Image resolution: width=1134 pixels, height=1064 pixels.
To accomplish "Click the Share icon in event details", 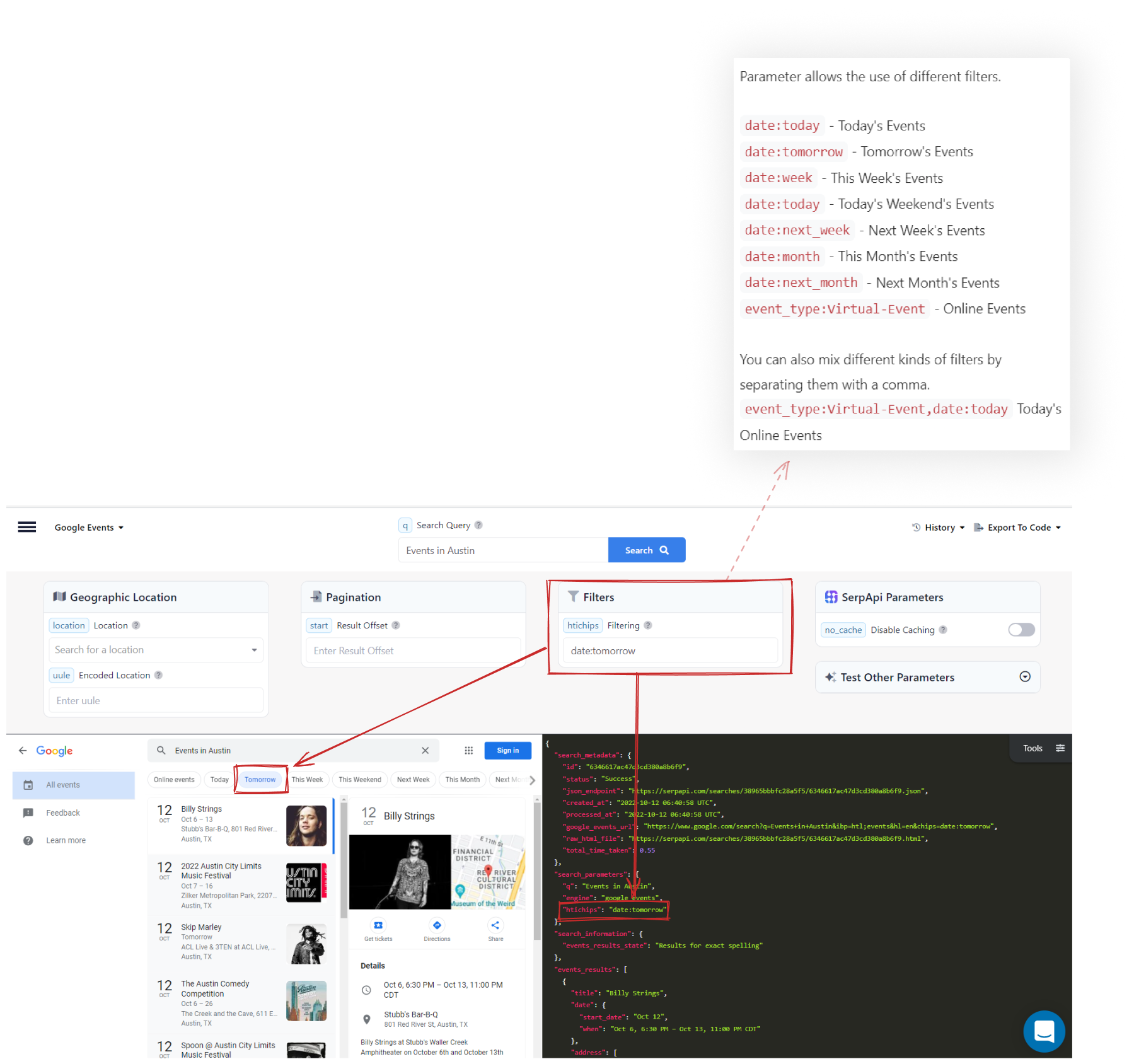I will click(495, 925).
